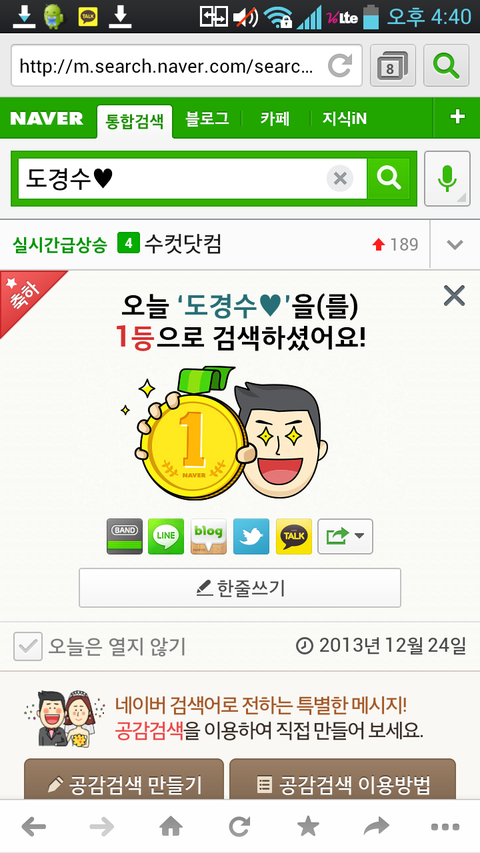480x853 pixels.
Task: Check the 오늘은 열지 않기 checkbox
Action: [28, 646]
